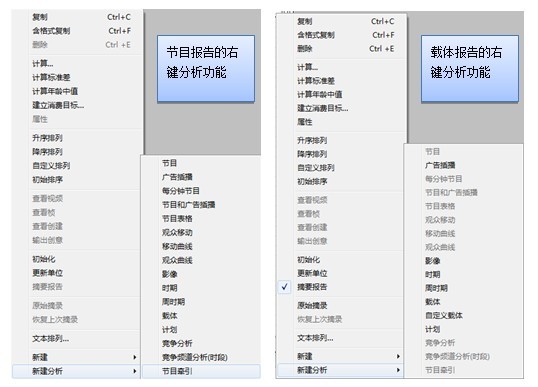This screenshot has height=387, width=538.
Task: Select 竞争分析 in 节目报告 submenu
Action: [177, 343]
